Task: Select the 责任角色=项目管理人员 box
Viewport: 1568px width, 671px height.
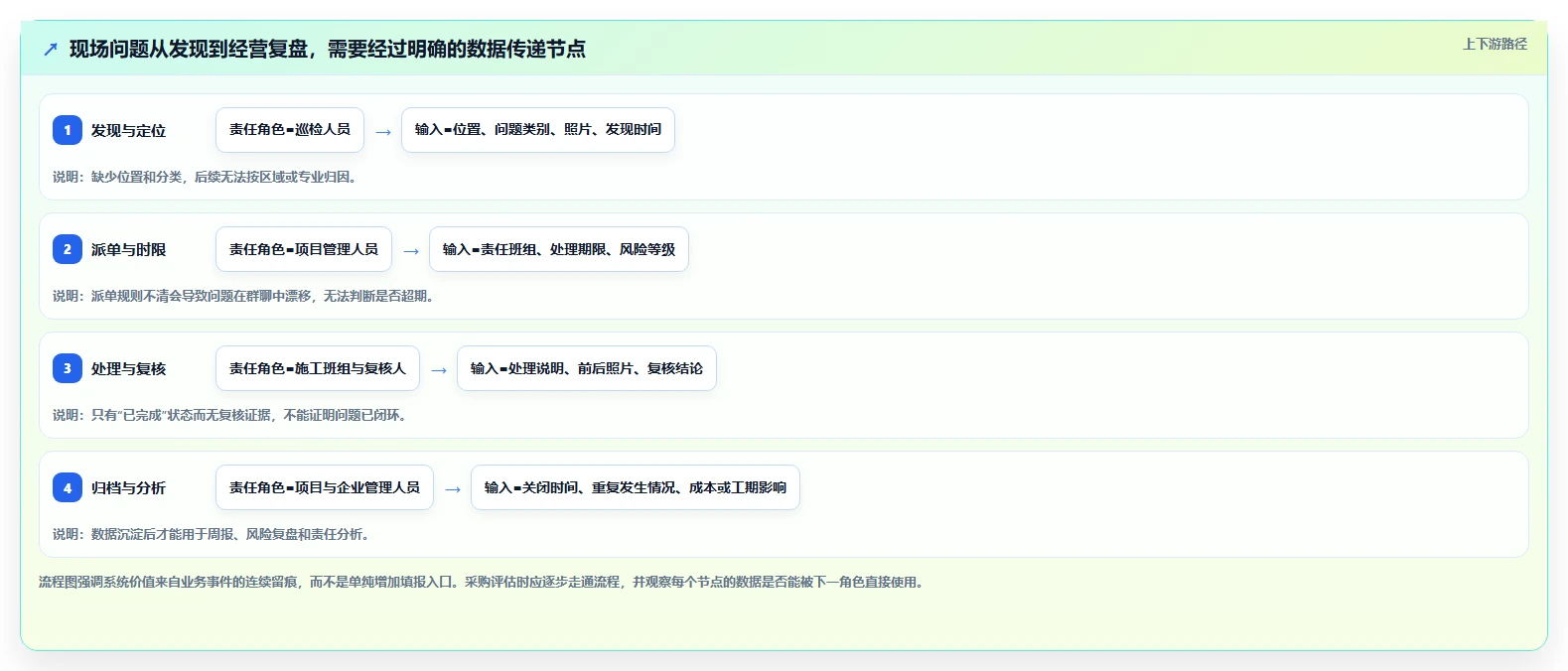Action: [304, 249]
